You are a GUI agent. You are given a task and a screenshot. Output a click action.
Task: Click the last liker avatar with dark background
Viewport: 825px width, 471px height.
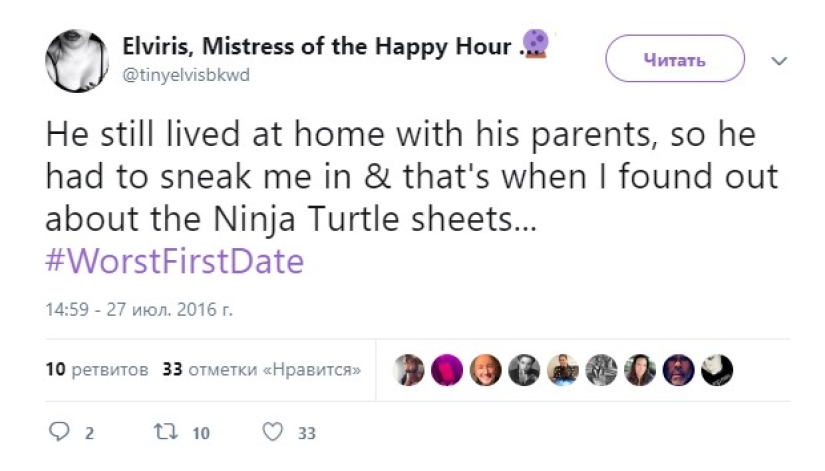(717, 370)
